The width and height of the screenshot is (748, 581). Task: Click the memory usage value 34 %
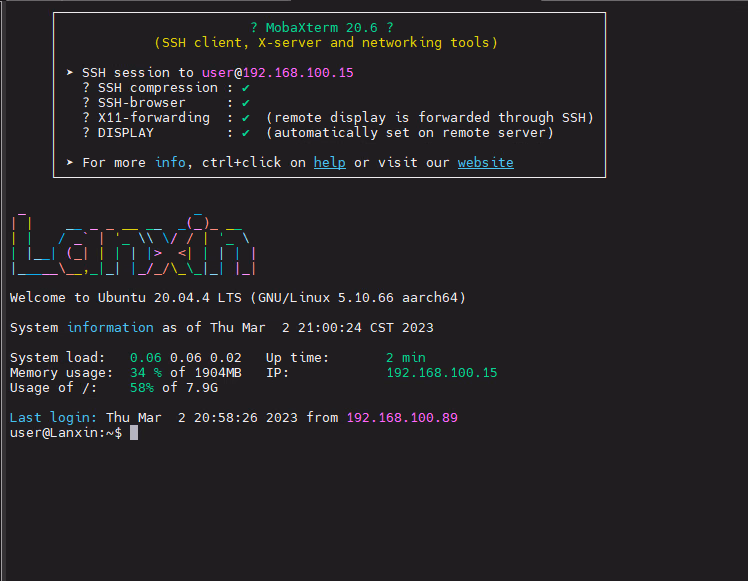[x=146, y=373]
